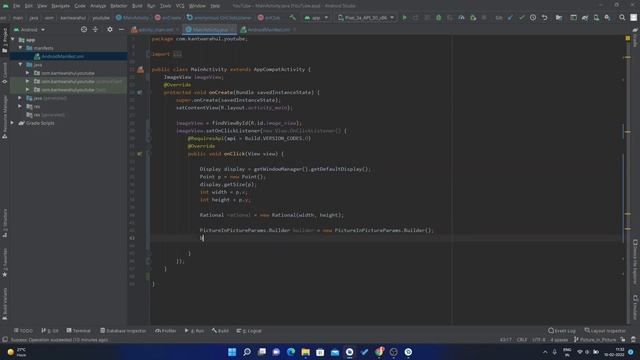This screenshot has height=360, width=640.
Task: Open the Android project view dropdown
Action: click(x=29, y=30)
